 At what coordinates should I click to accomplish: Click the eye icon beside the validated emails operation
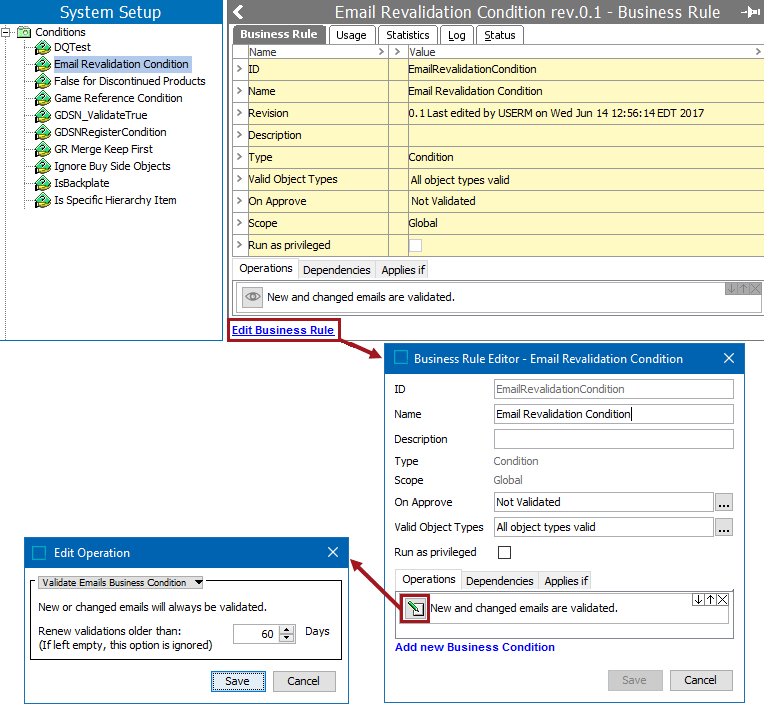tap(253, 297)
